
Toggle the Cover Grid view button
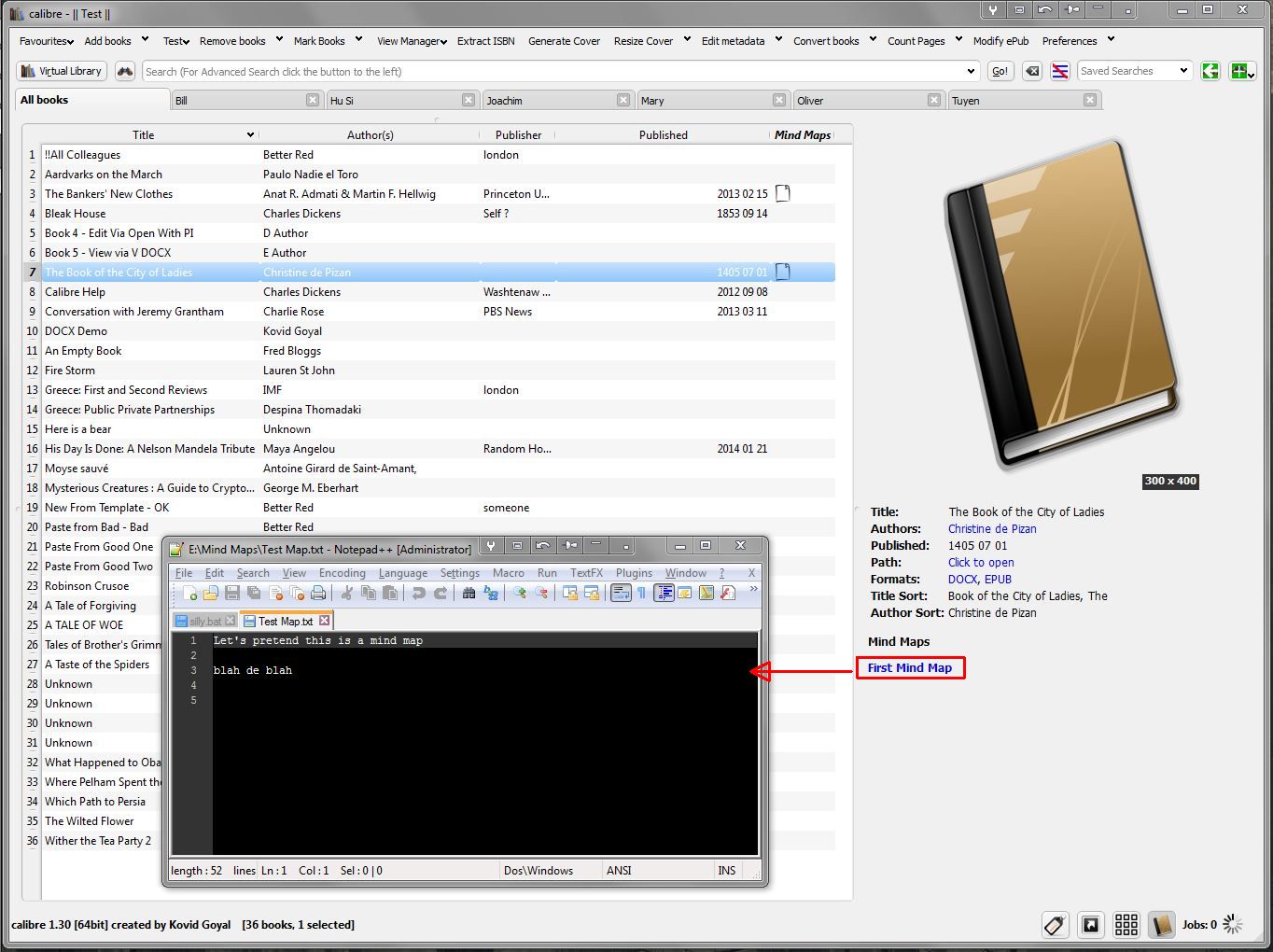pos(1126,925)
